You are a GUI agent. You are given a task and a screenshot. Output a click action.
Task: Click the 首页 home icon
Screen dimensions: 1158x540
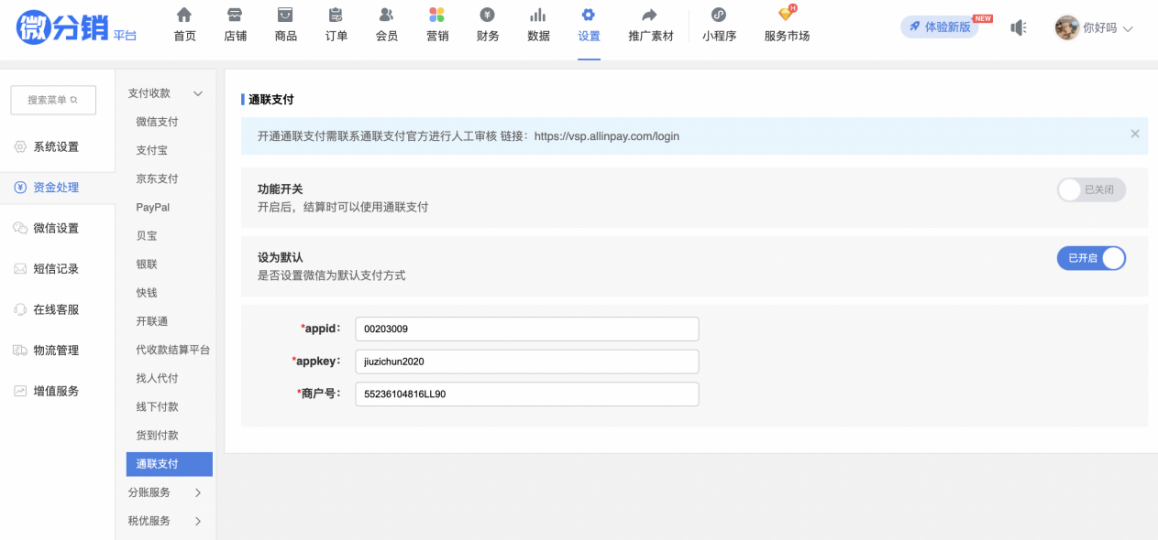pyautogui.click(x=184, y=15)
